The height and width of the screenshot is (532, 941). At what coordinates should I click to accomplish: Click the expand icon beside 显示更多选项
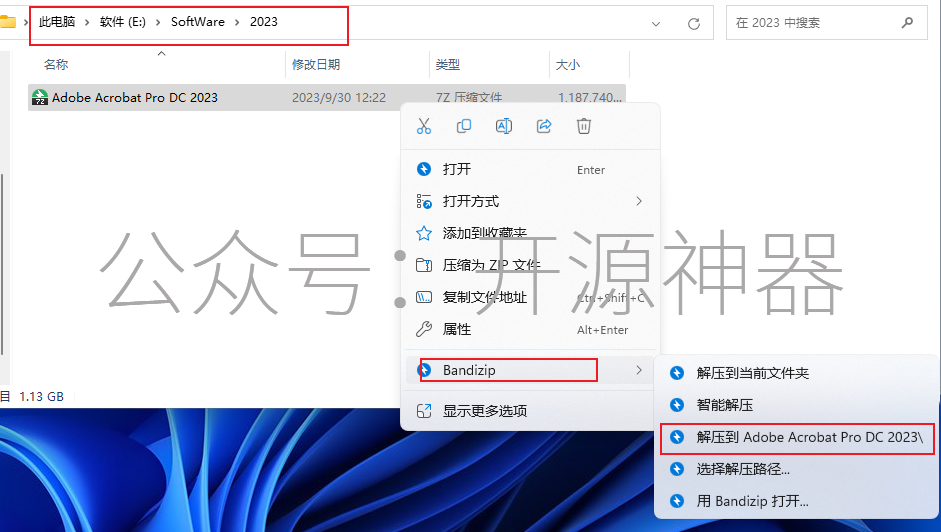(424, 411)
